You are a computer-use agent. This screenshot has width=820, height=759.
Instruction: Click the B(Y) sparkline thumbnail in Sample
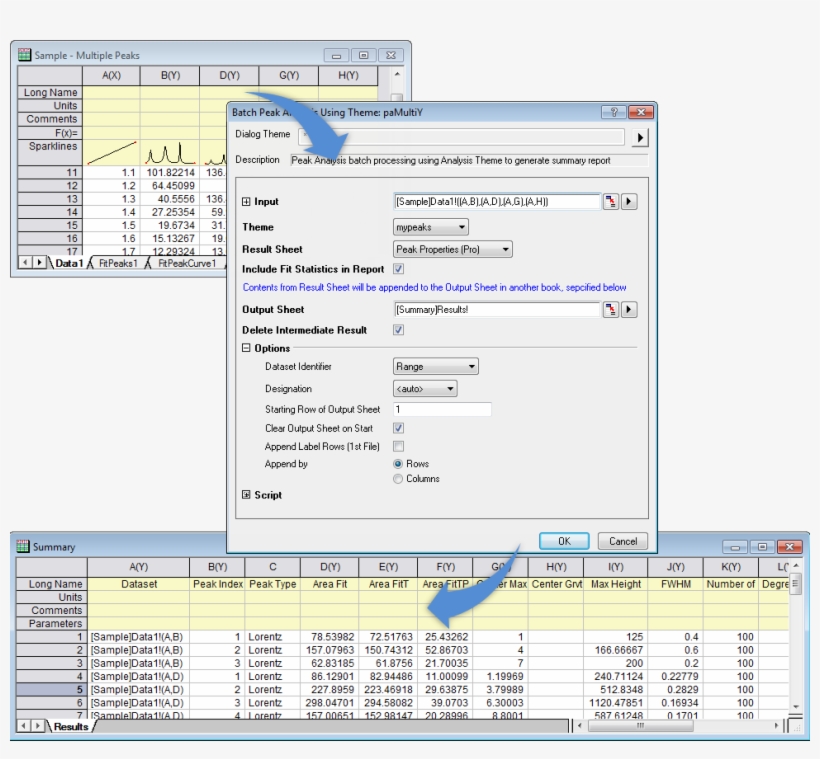(x=169, y=153)
